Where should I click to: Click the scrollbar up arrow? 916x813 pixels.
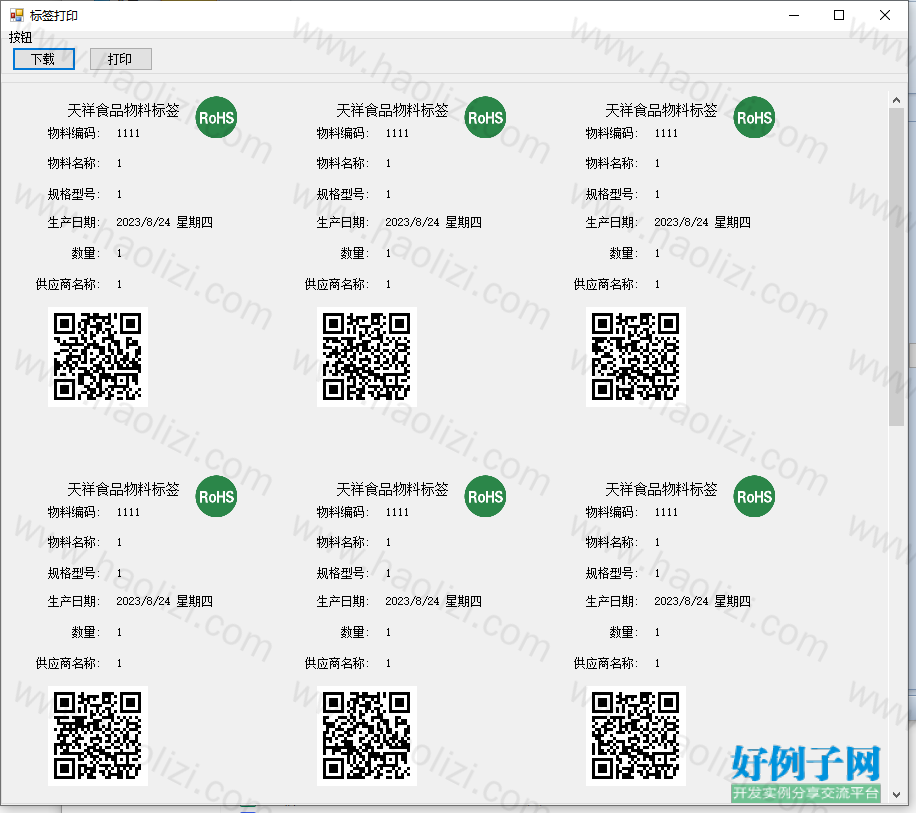point(897,100)
